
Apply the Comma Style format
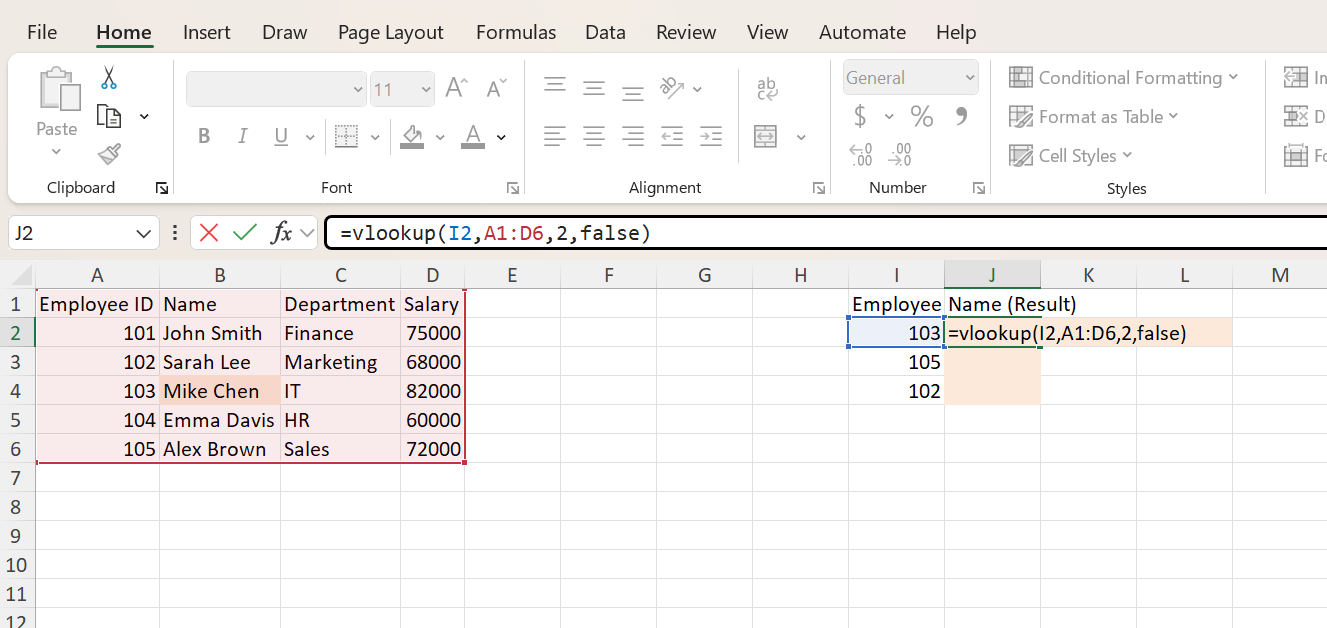(961, 116)
